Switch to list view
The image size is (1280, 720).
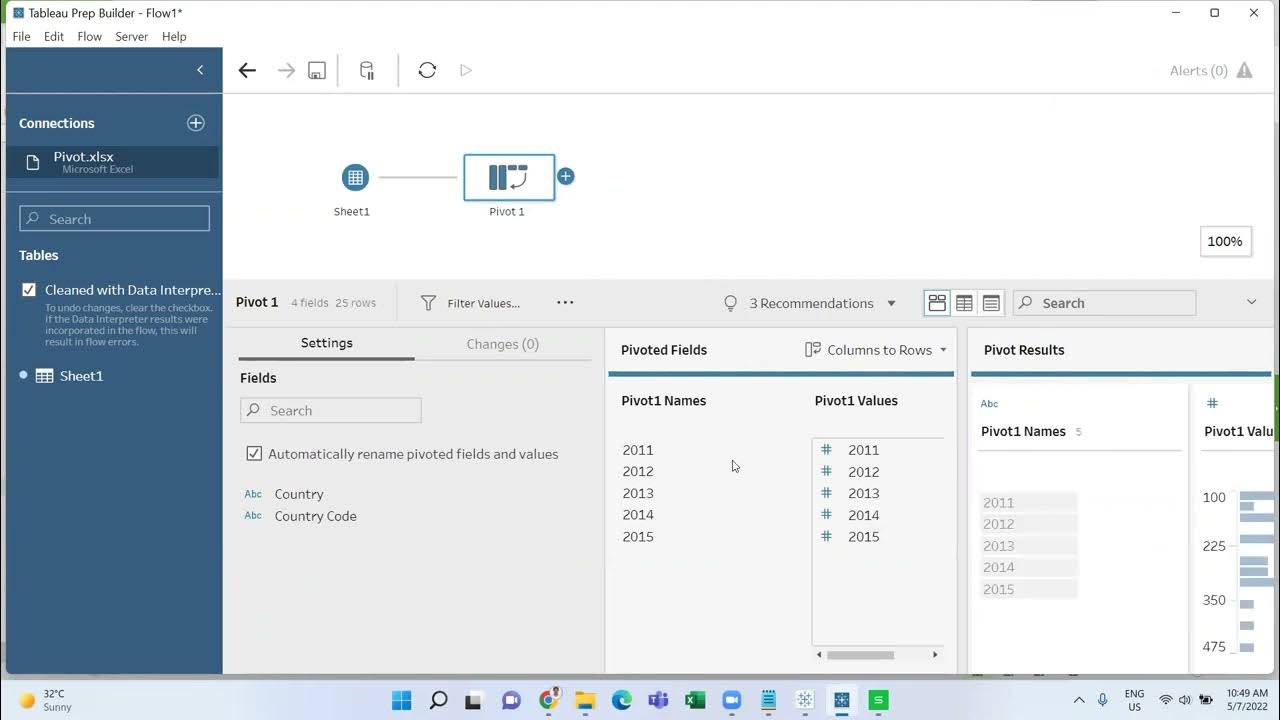click(x=991, y=303)
